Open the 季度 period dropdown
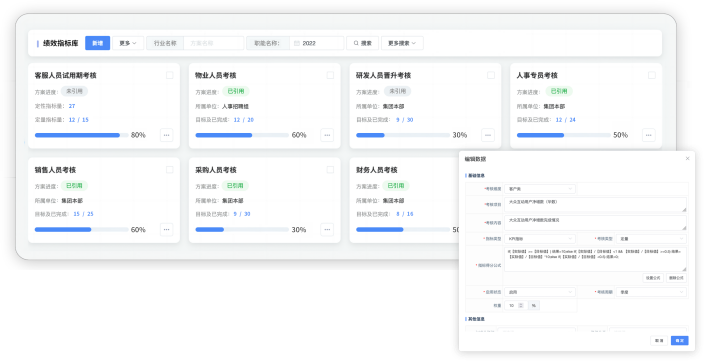 pyautogui.click(x=651, y=292)
